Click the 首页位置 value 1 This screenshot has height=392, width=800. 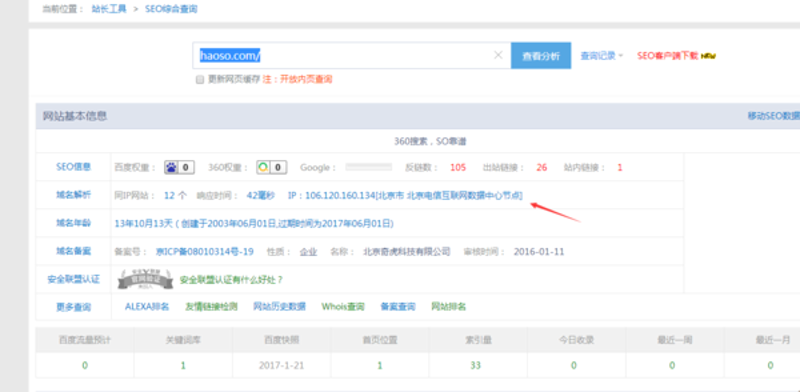380,365
